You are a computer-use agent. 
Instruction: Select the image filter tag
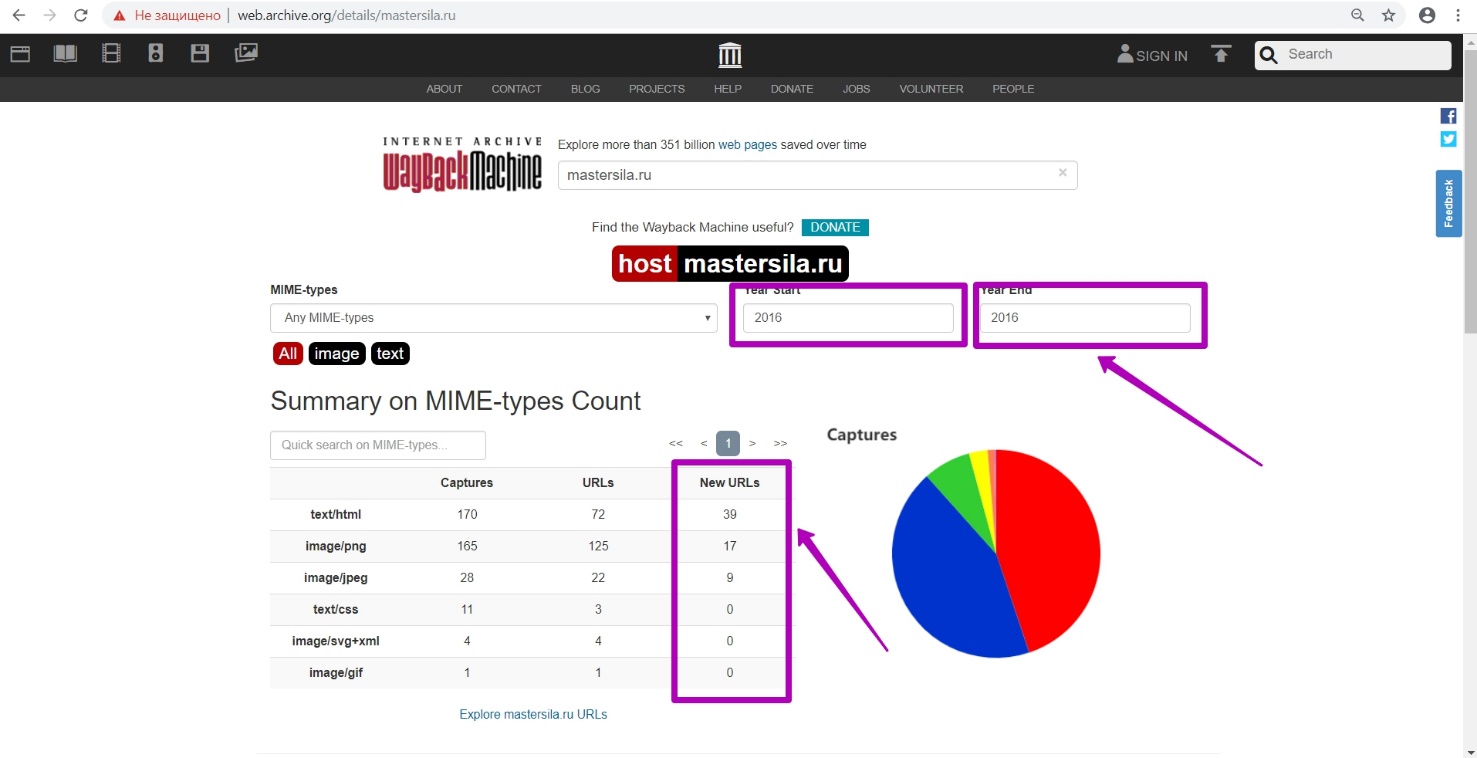pos(337,353)
